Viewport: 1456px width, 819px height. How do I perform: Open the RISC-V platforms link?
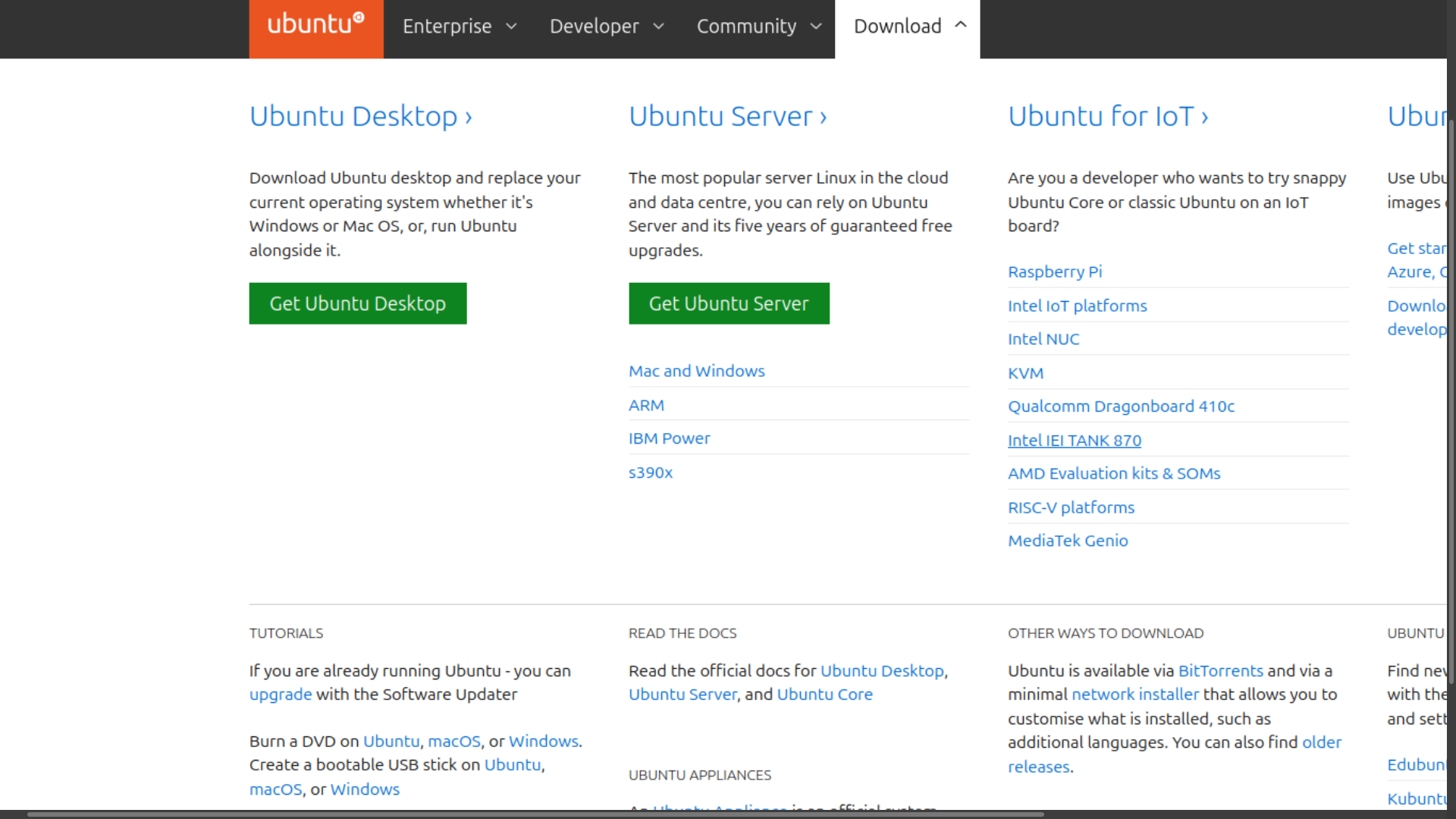tap(1071, 507)
